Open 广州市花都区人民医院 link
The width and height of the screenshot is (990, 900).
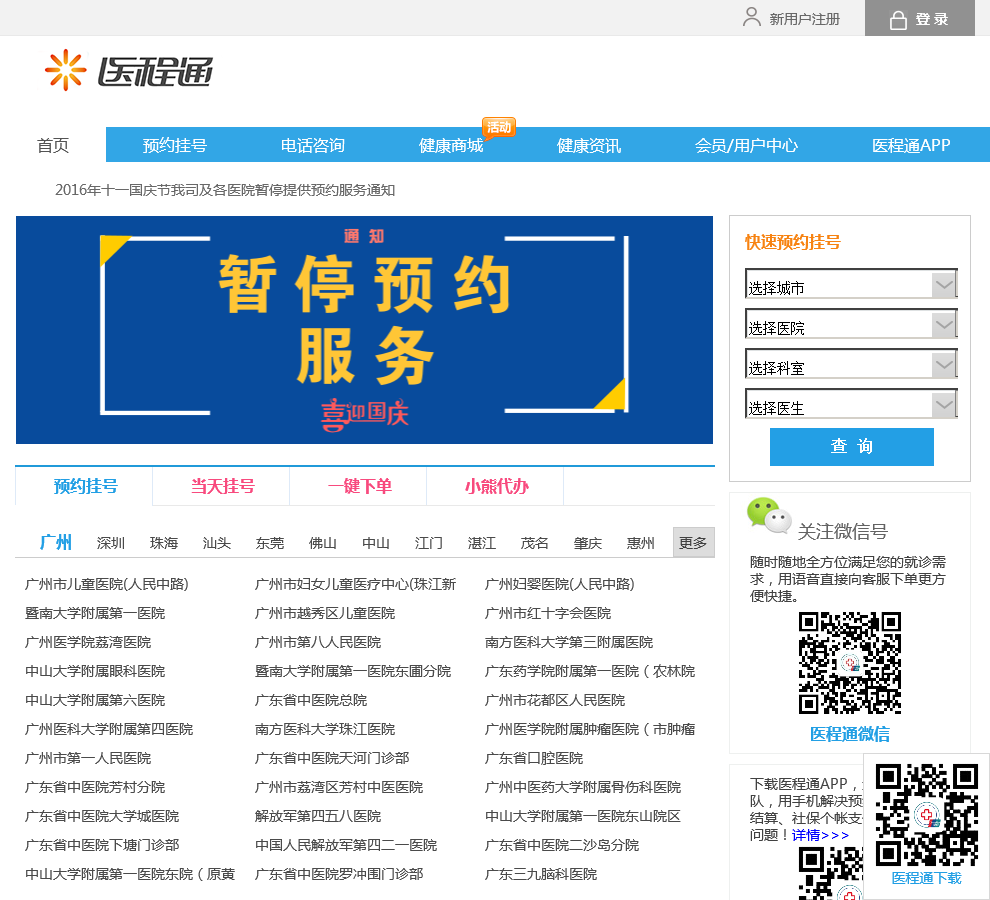(554, 700)
